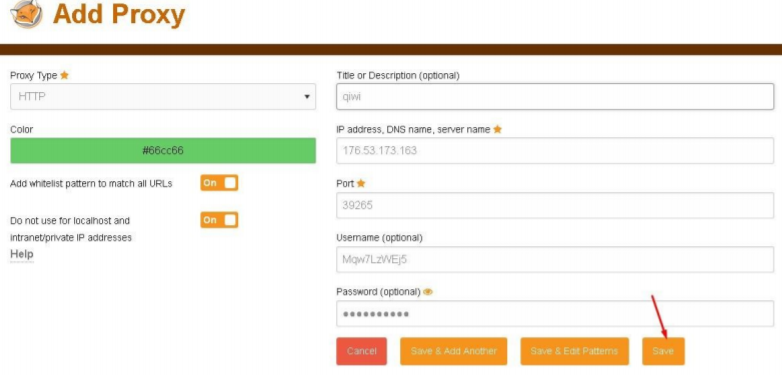Click the dropdown arrow of Proxy Type
The image size is (782, 377).
click(307, 97)
